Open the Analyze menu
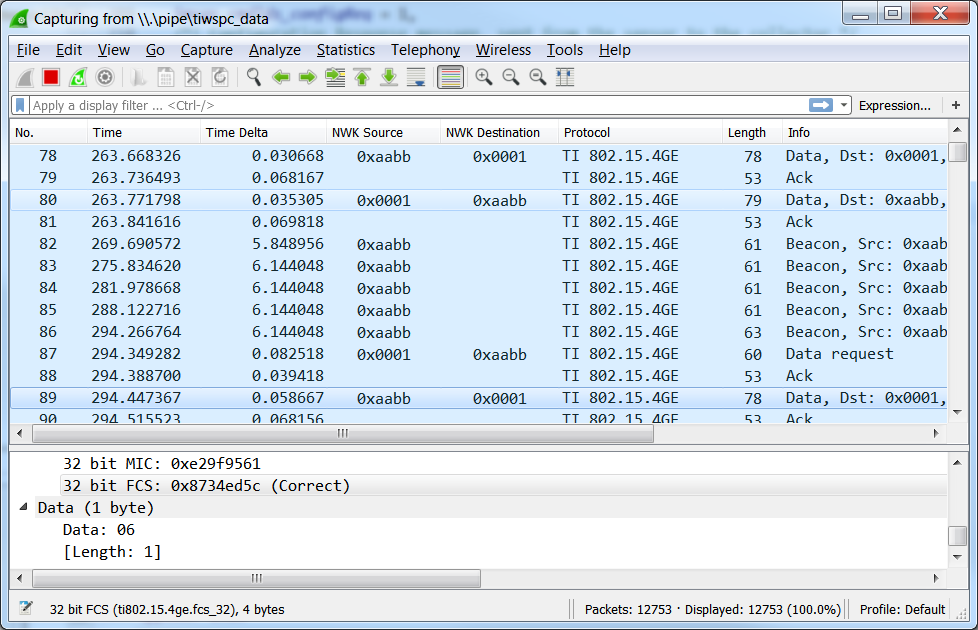This screenshot has width=978, height=630. coord(274,50)
